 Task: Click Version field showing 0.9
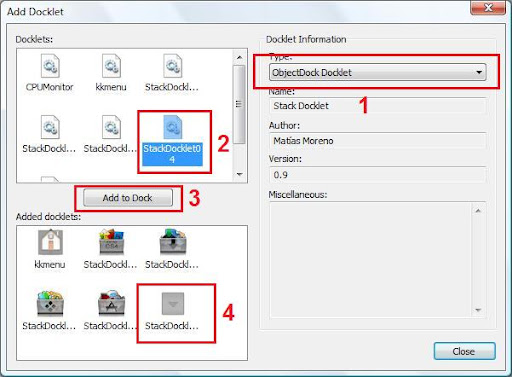click(378, 175)
